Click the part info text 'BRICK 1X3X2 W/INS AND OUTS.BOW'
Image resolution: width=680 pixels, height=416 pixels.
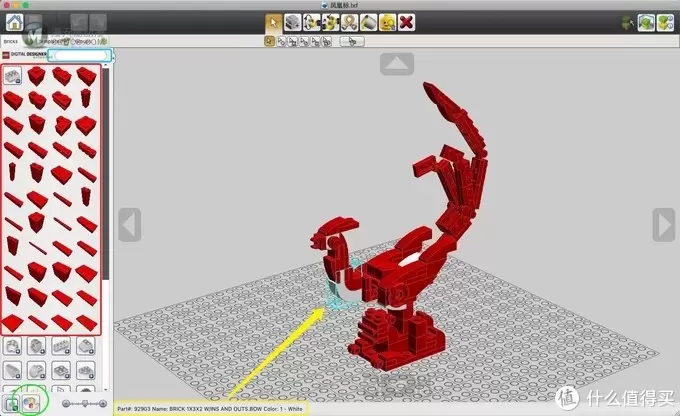[216, 409]
